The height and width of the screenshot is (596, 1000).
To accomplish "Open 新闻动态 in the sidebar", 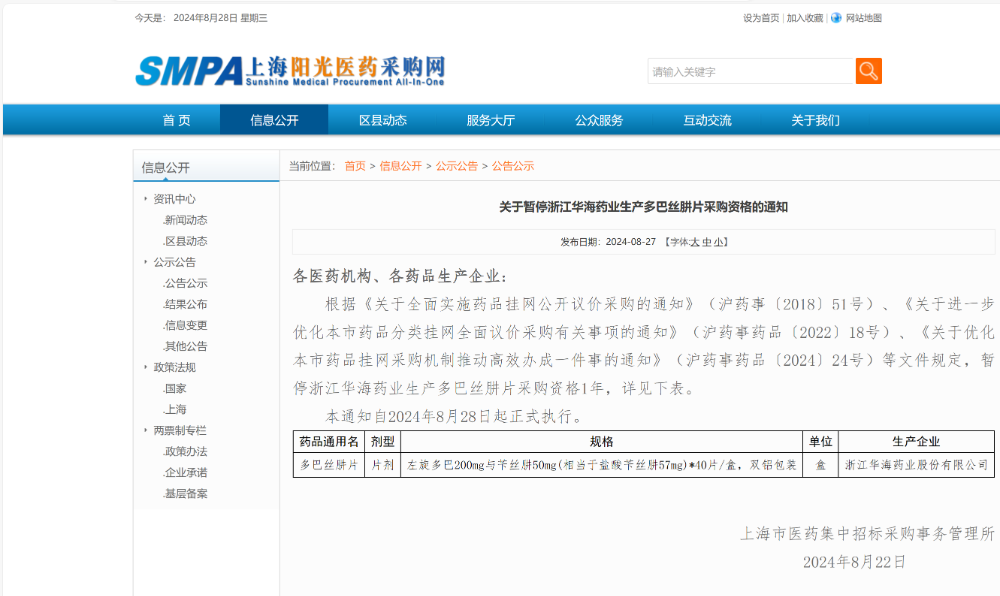I will click(186, 220).
